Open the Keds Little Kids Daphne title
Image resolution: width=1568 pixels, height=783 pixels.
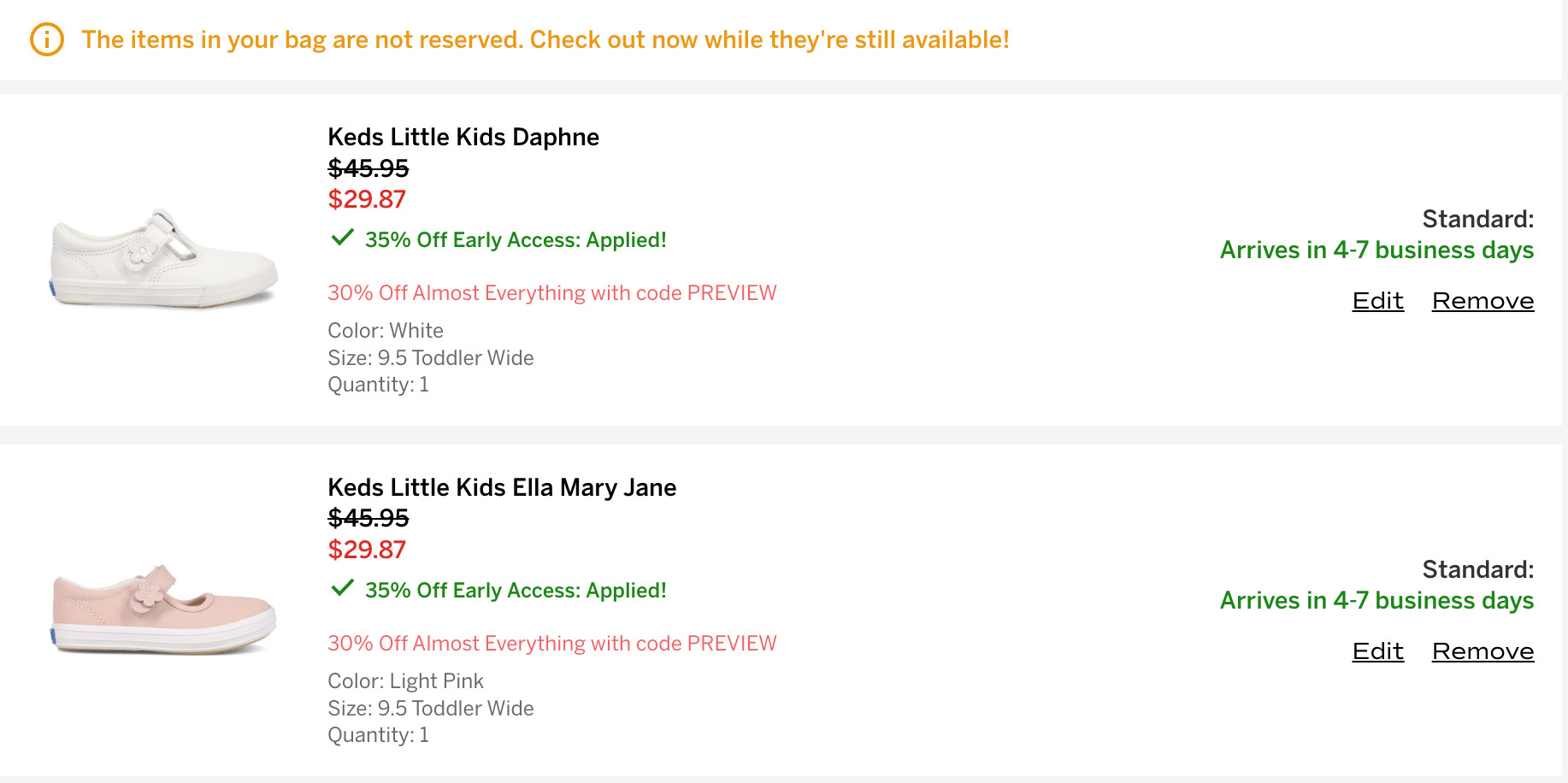pos(463,137)
